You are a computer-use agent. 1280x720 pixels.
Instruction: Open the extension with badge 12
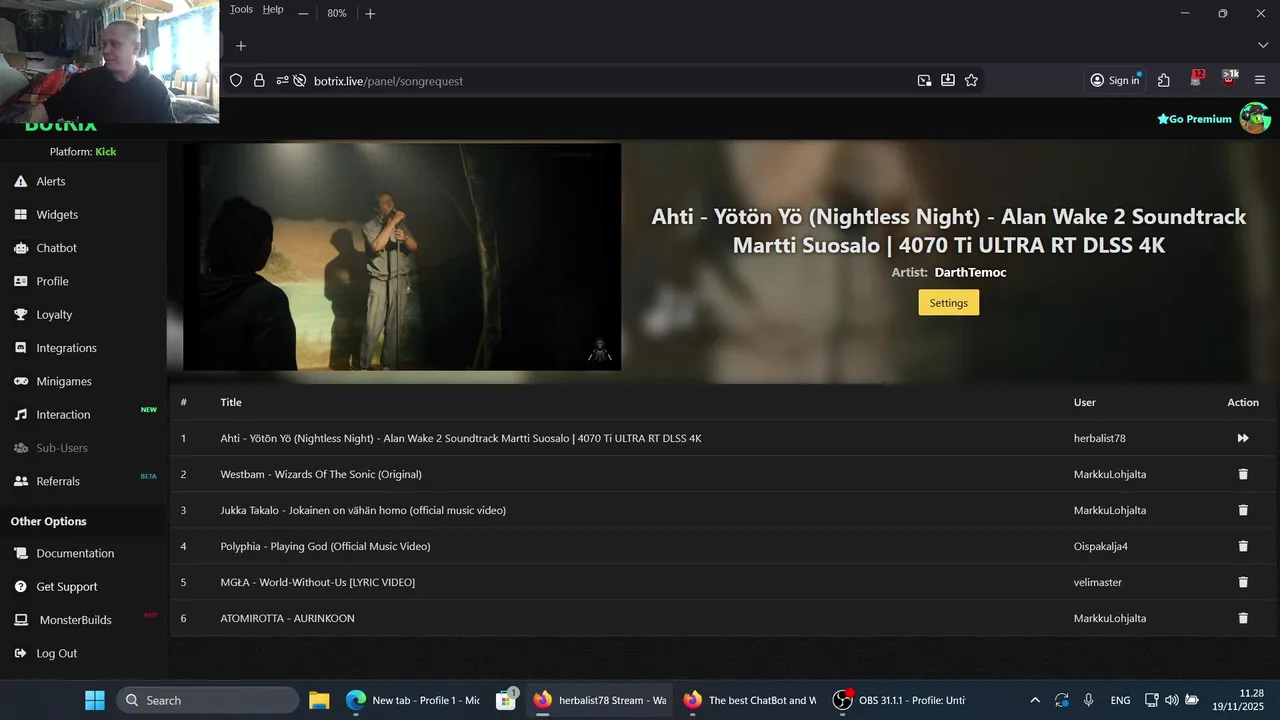click(x=1196, y=80)
